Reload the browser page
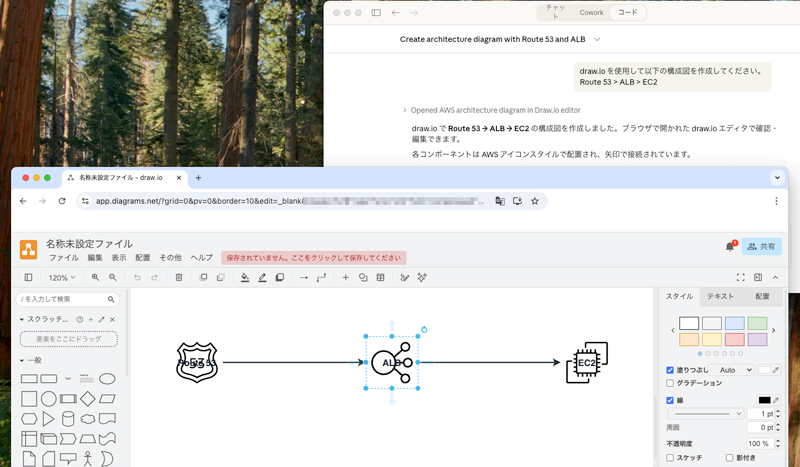800x467 pixels. coord(62,201)
